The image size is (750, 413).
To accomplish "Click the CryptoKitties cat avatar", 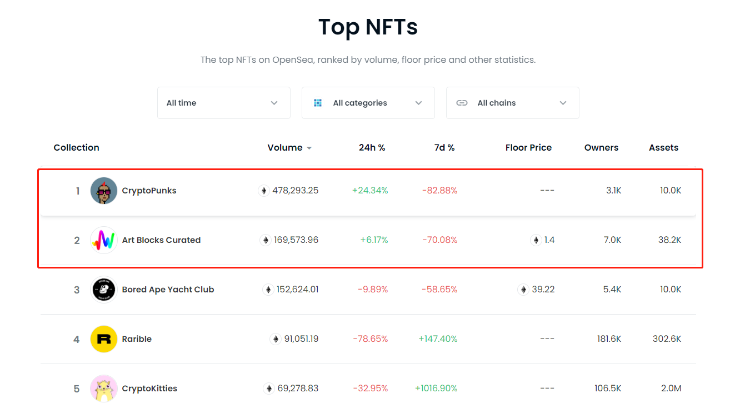I will tap(103, 388).
